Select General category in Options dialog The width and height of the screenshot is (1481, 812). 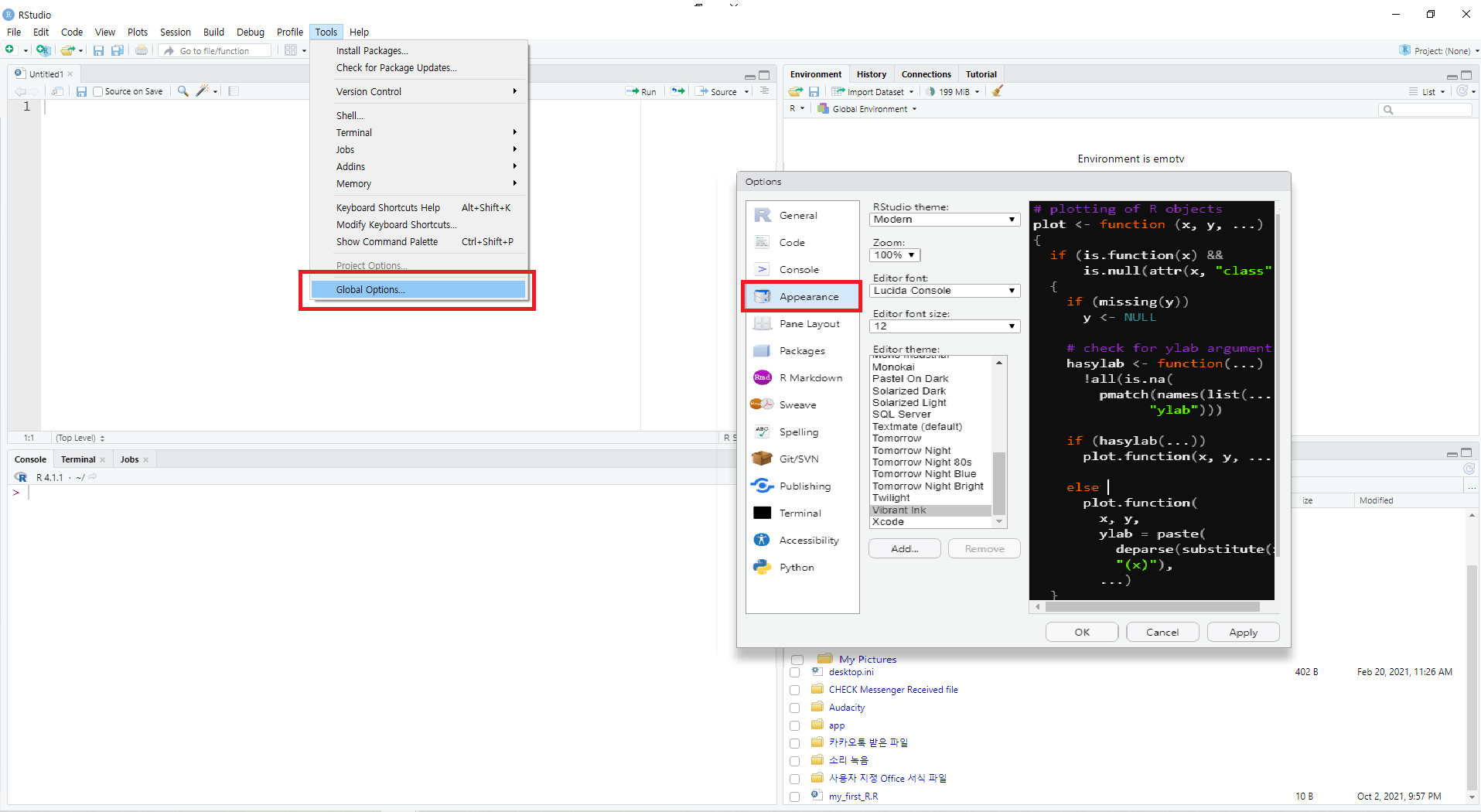(x=802, y=216)
